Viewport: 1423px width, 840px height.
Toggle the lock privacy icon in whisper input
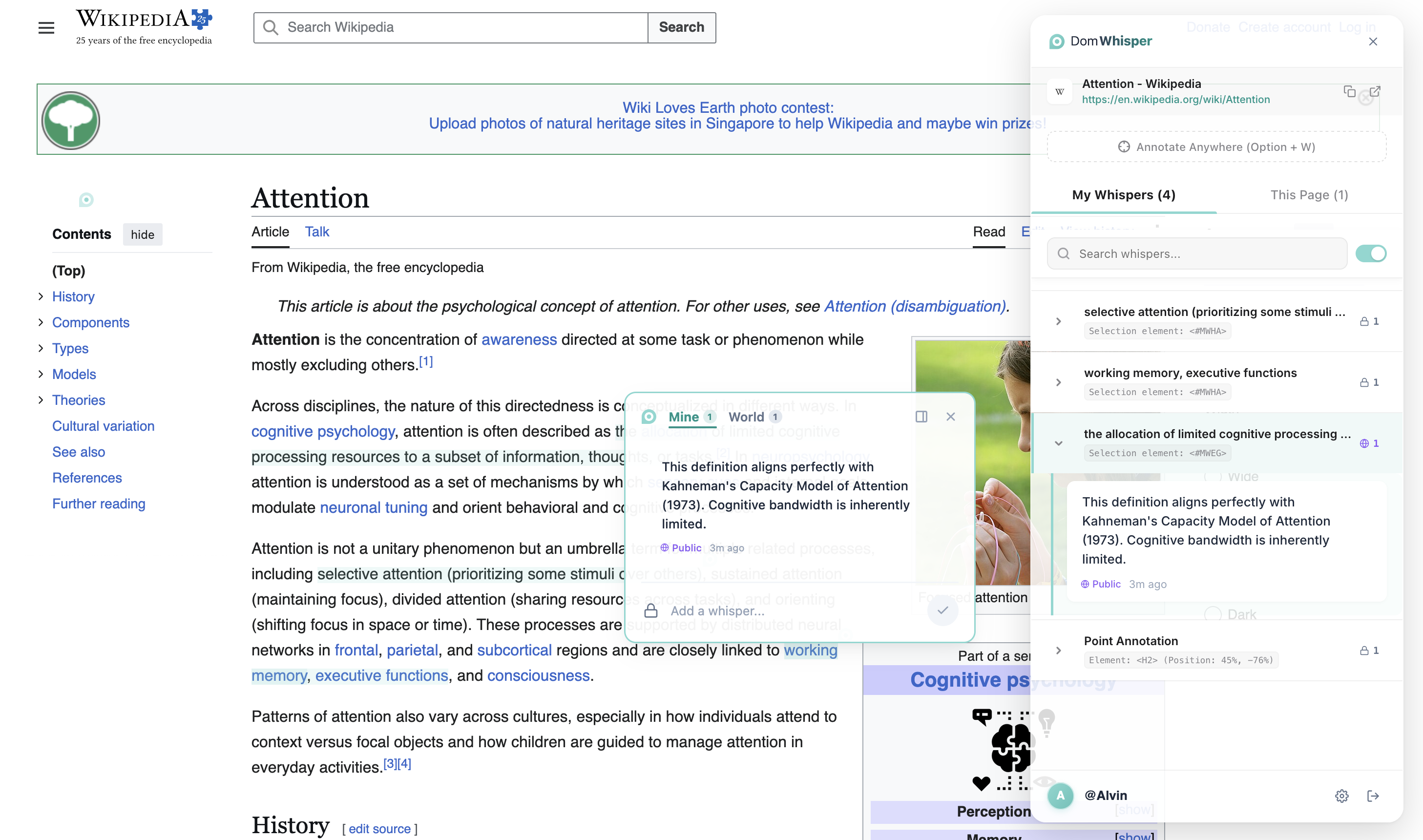pos(650,611)
